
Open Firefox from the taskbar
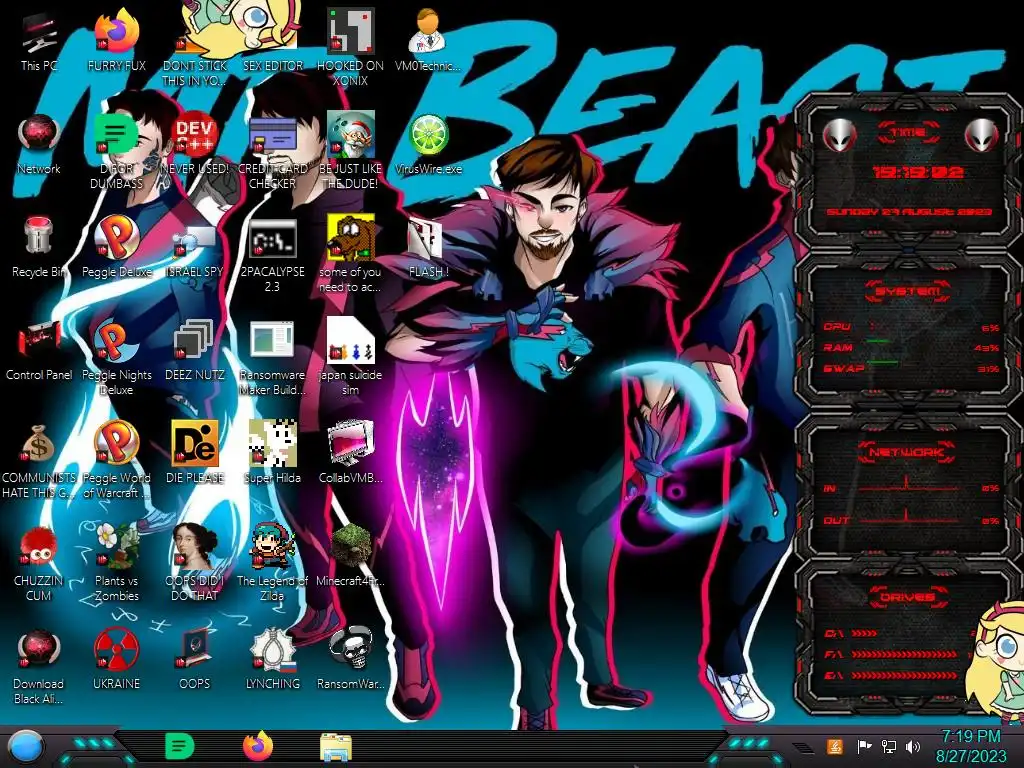pos(258,746)
